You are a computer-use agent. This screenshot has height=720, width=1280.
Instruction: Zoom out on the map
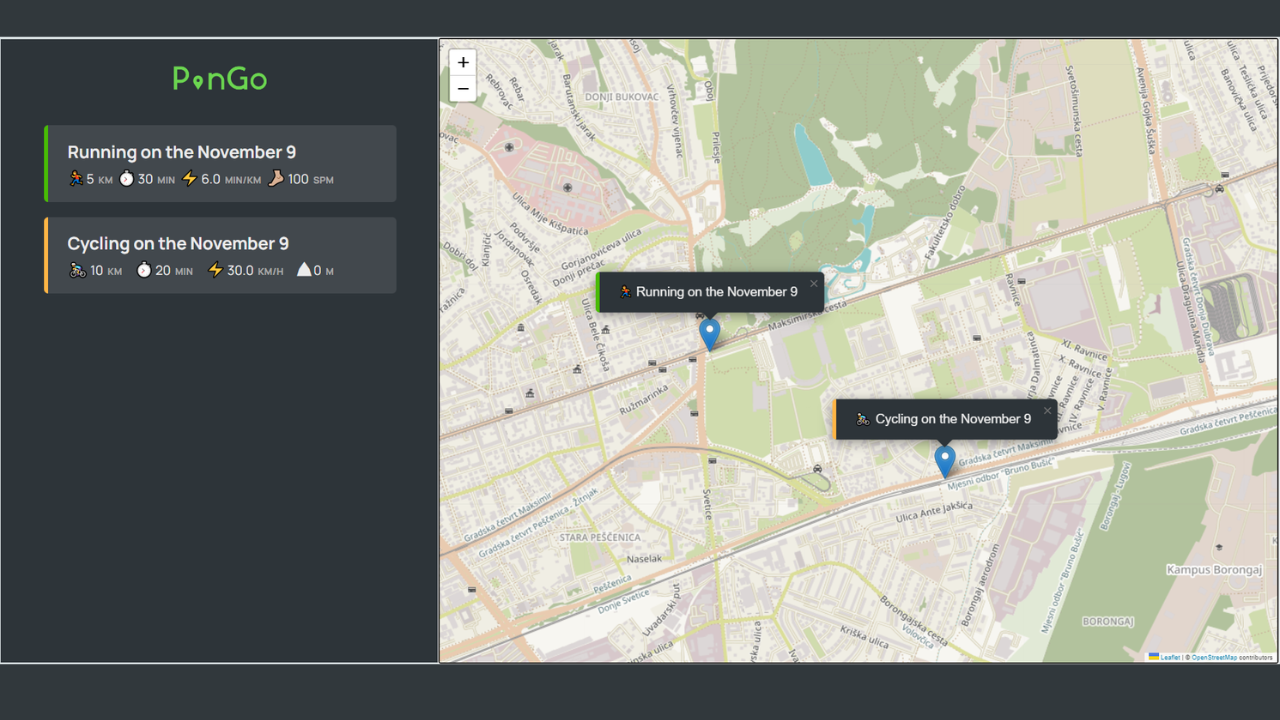[x=463, y=88]
